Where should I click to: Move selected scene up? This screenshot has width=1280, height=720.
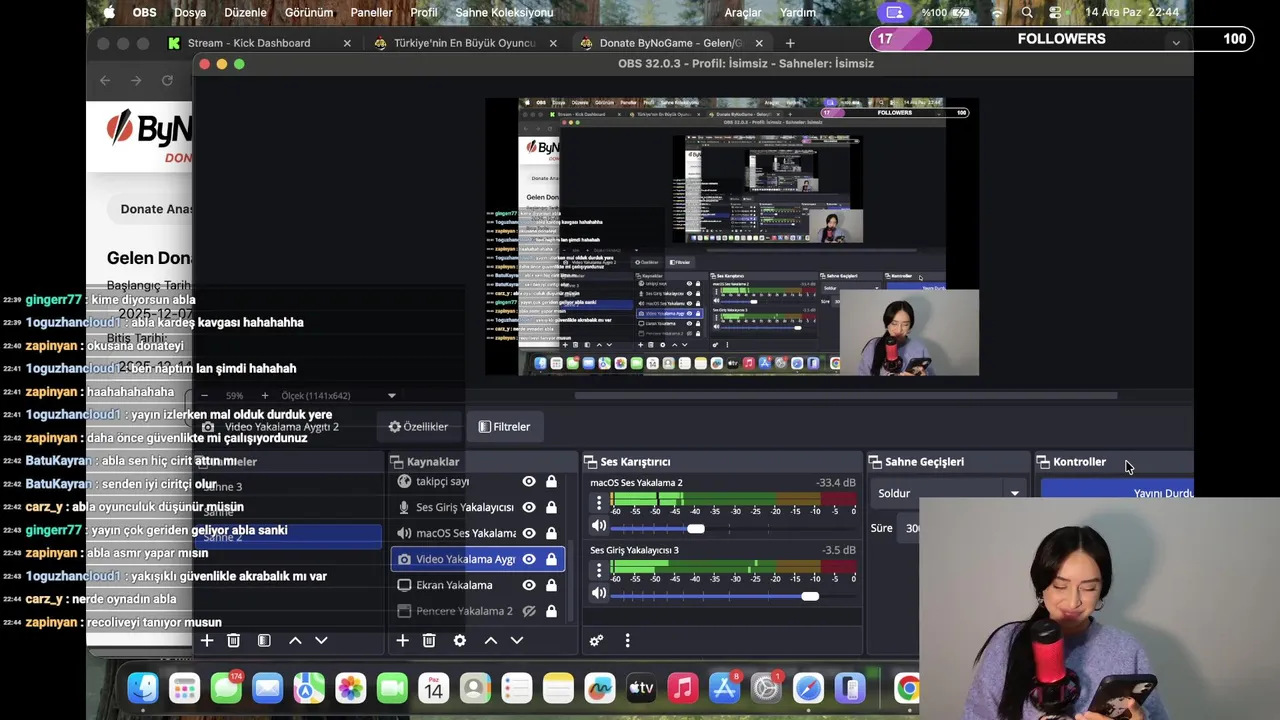tap(295, 640)
